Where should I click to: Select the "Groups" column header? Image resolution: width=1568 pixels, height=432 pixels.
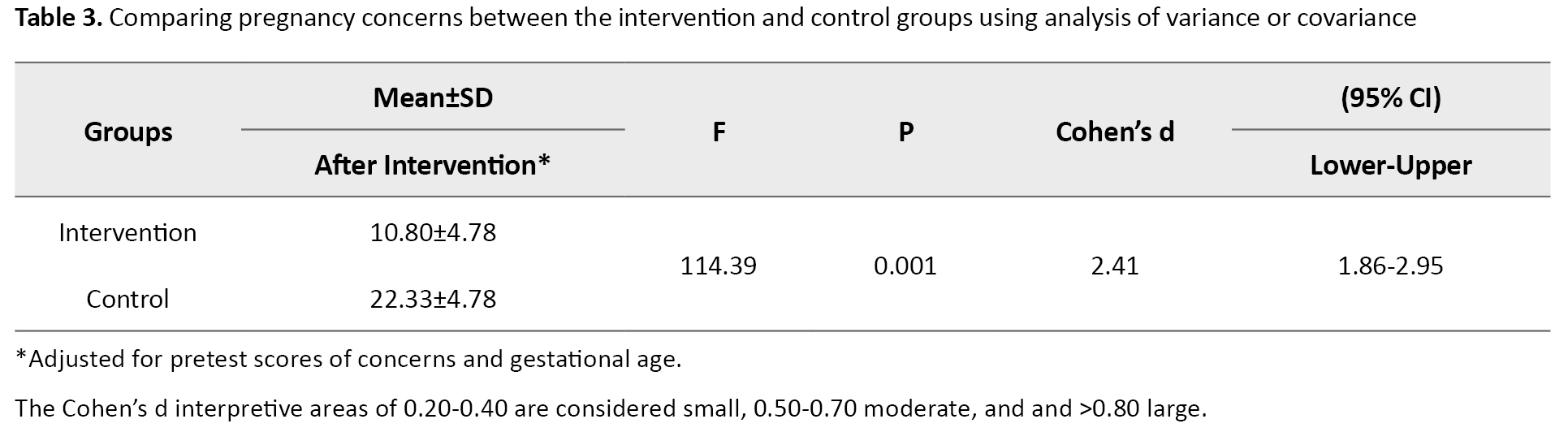[x=127, y=132]
